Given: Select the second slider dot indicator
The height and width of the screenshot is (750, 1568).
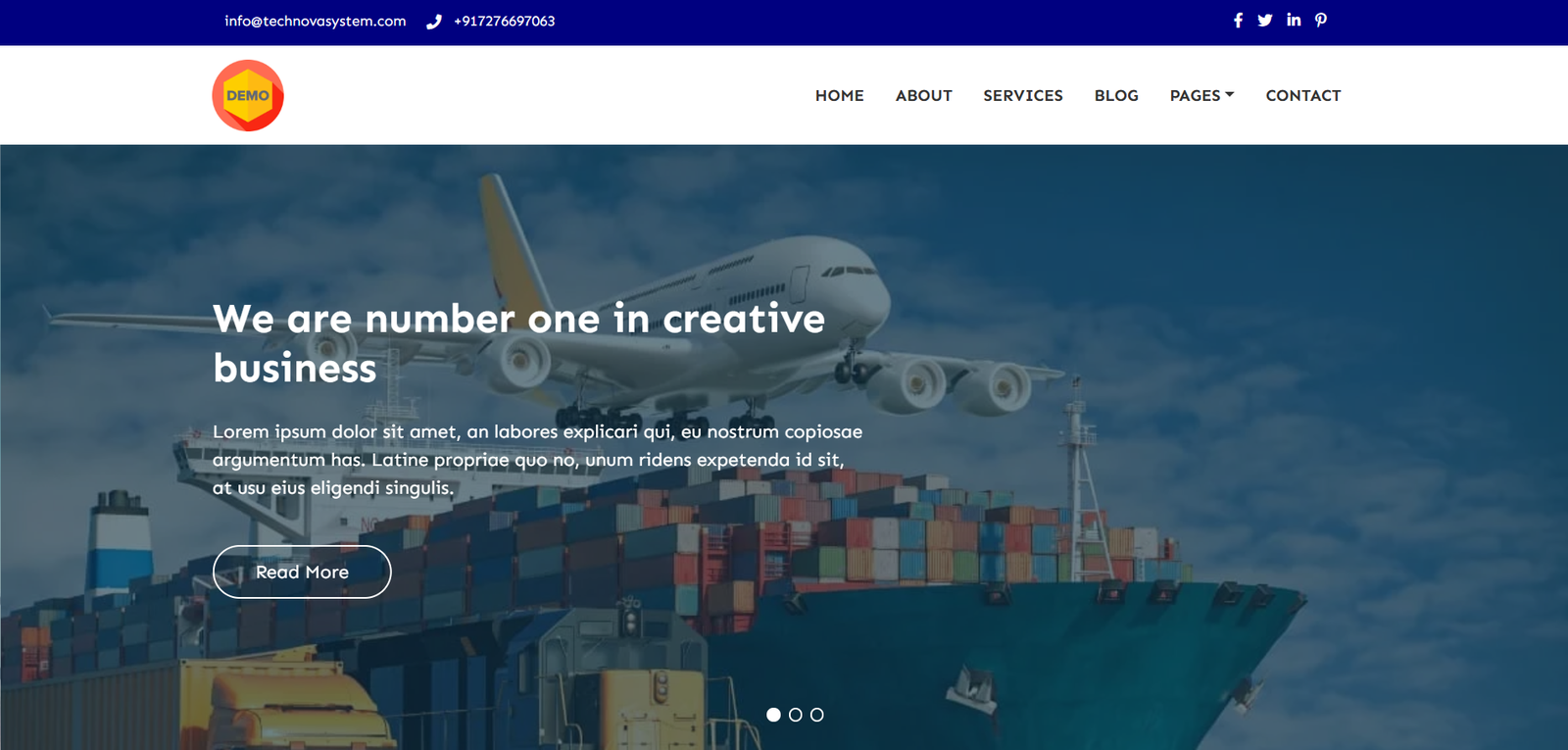Looking at the screenshot, I should click(795, 715).
